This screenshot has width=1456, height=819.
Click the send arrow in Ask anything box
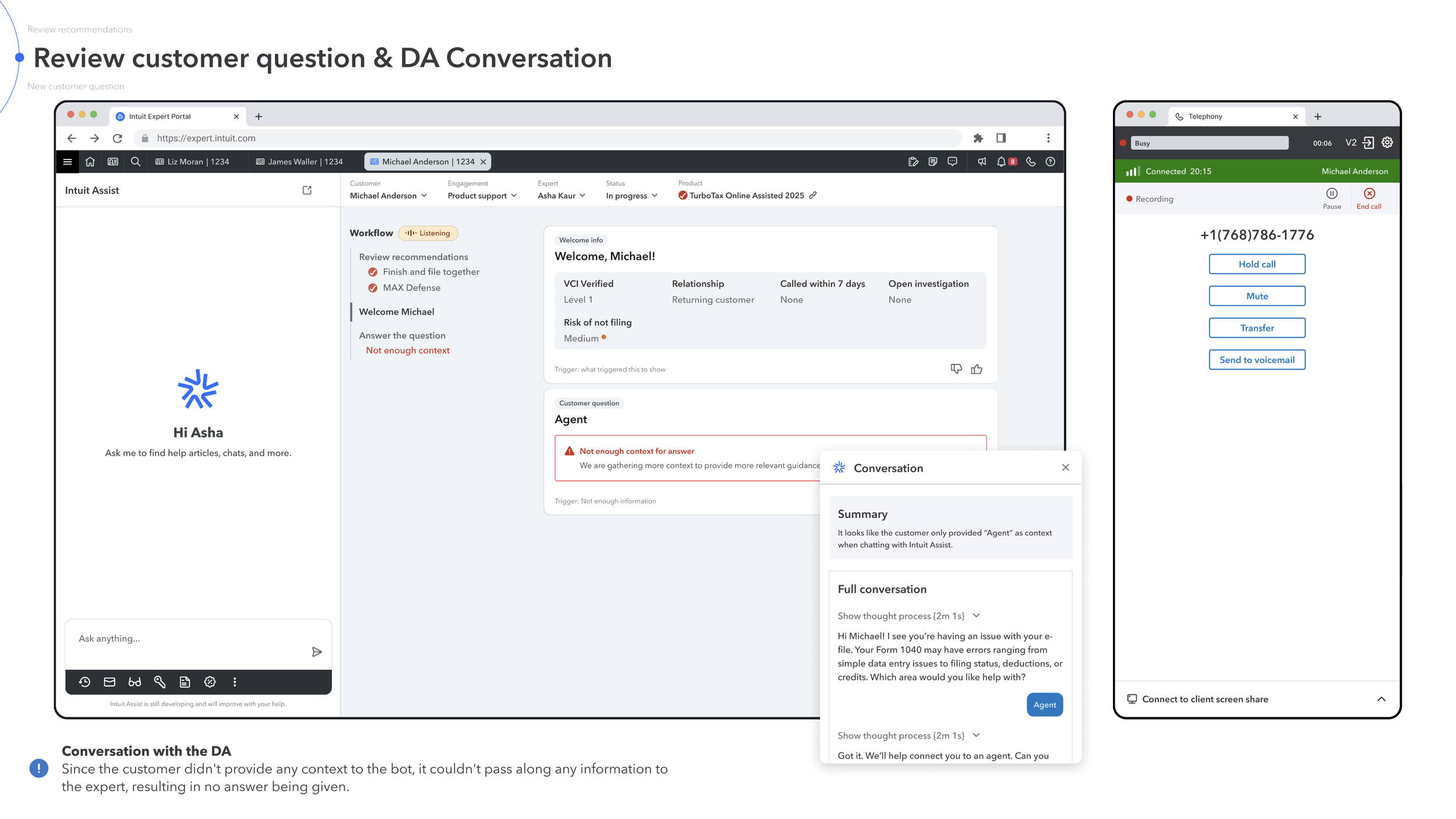[317, 652]
